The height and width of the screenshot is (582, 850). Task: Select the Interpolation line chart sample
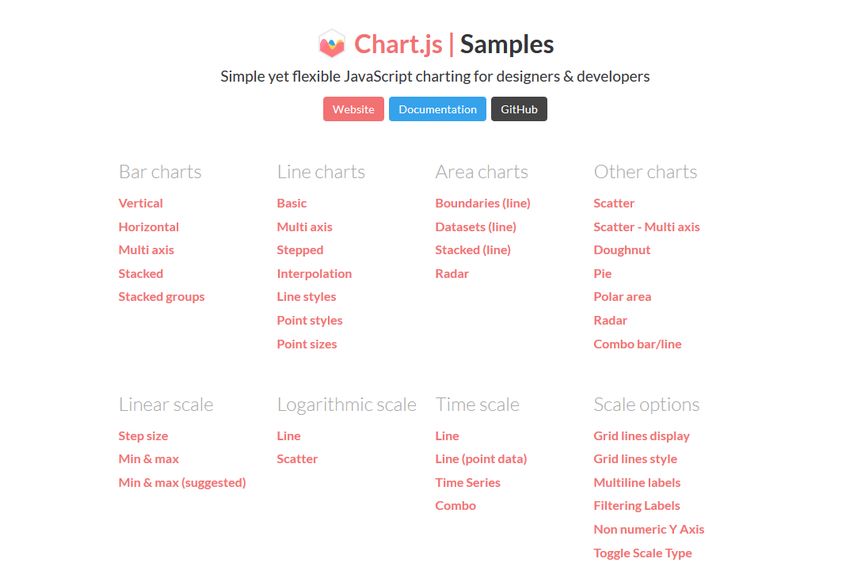pyautogui.click(x=314, y=273)
